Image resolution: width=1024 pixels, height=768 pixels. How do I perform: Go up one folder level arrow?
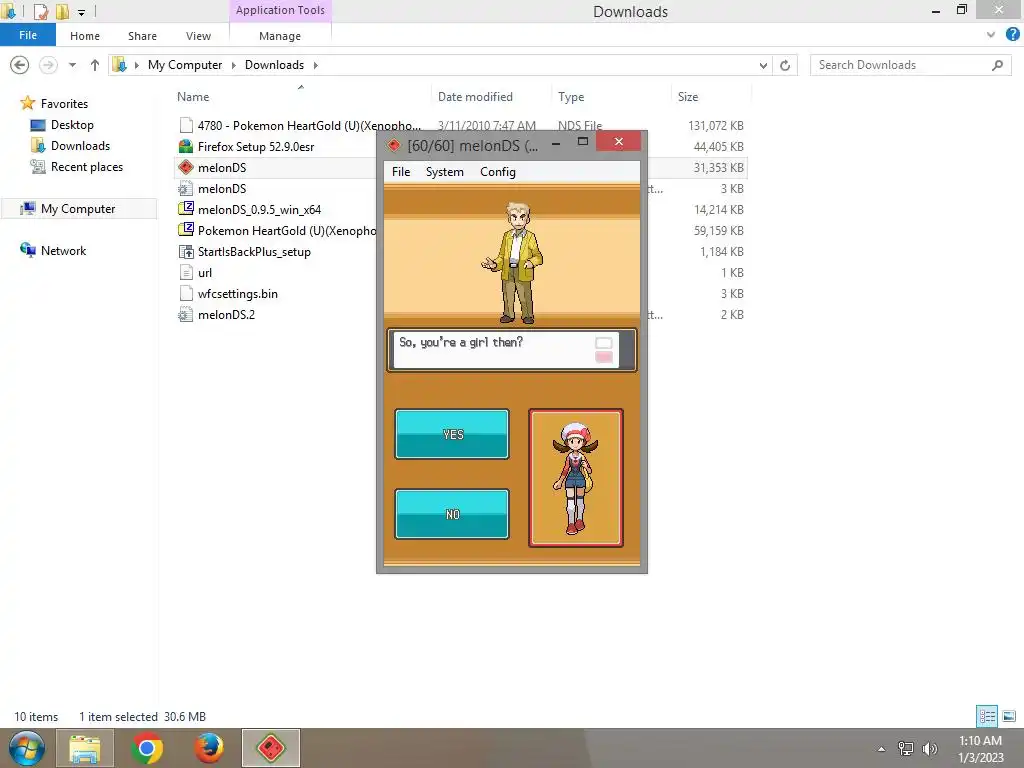(x=95, y=65)
